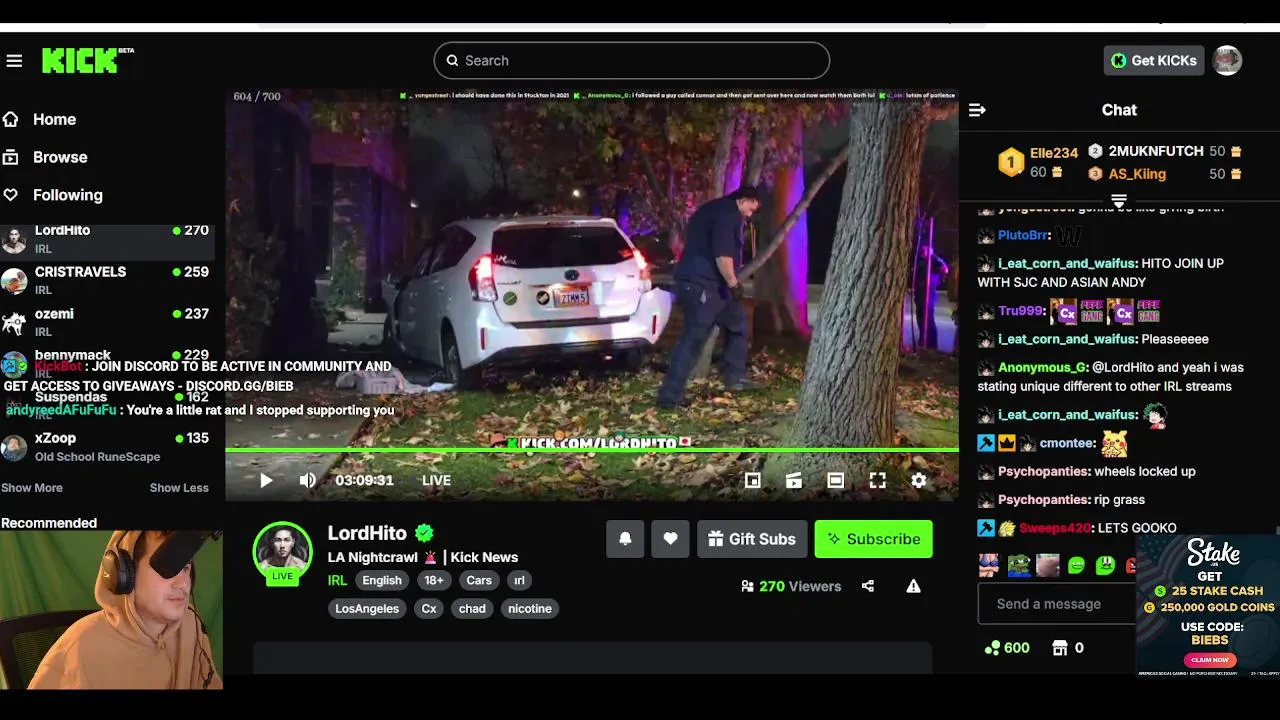Screen dimensions: 1280x720
Task: Open top gifter Elle234's profile
Action: pyautogui.click(x=1054, y=153)
